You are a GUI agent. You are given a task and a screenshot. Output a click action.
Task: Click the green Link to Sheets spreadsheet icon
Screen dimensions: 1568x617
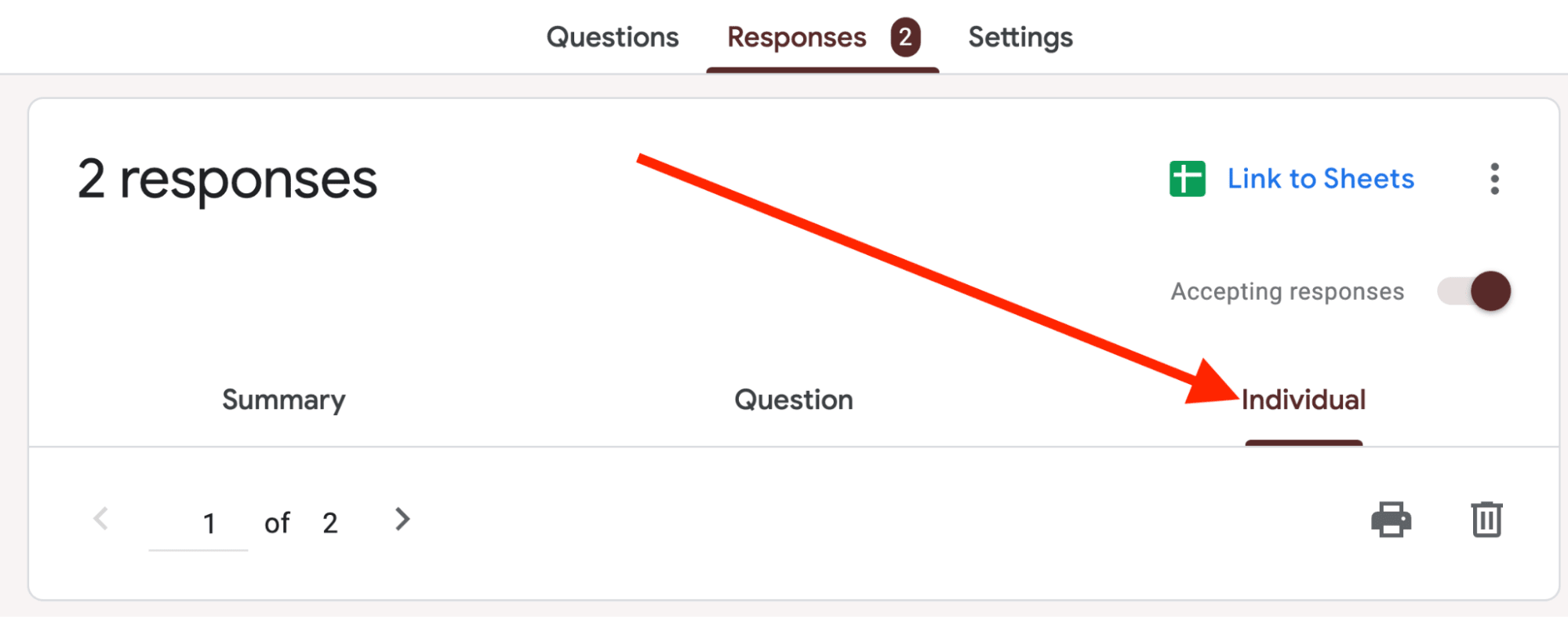[1186, 179]
